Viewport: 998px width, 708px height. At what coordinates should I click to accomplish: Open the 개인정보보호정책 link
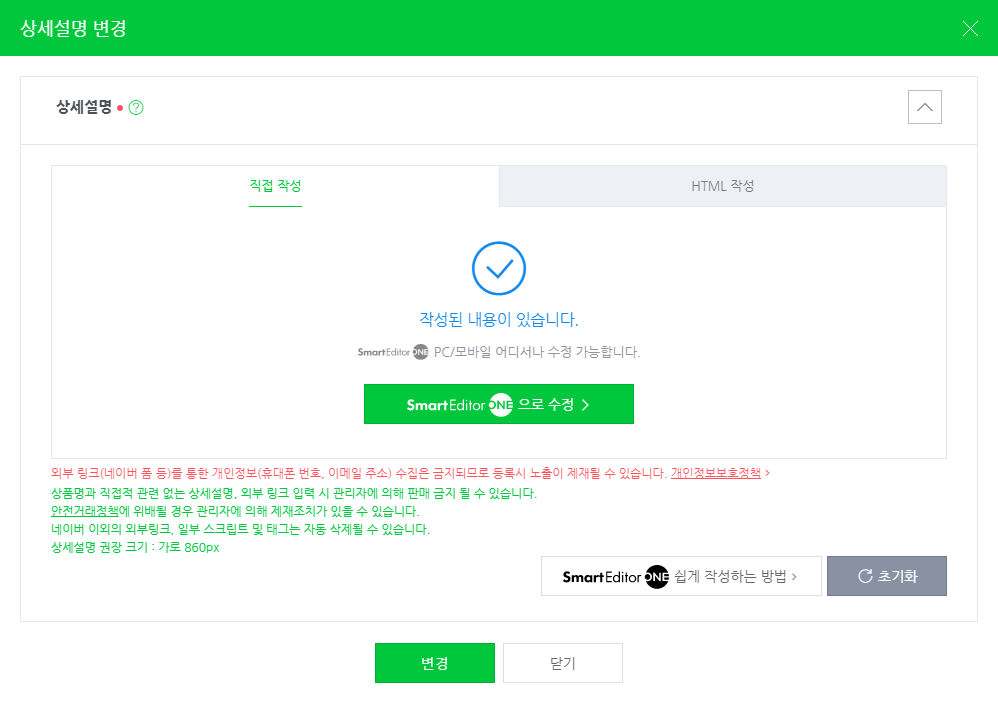[715, 473]
